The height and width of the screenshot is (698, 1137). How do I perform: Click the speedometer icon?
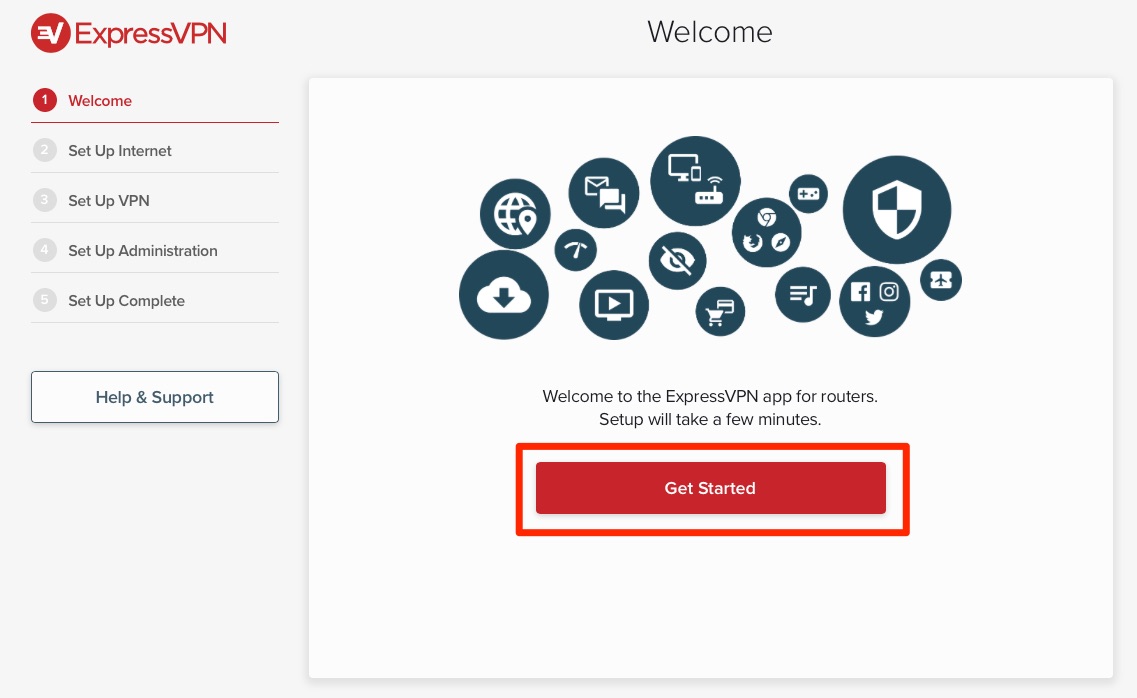coord(575,250)
